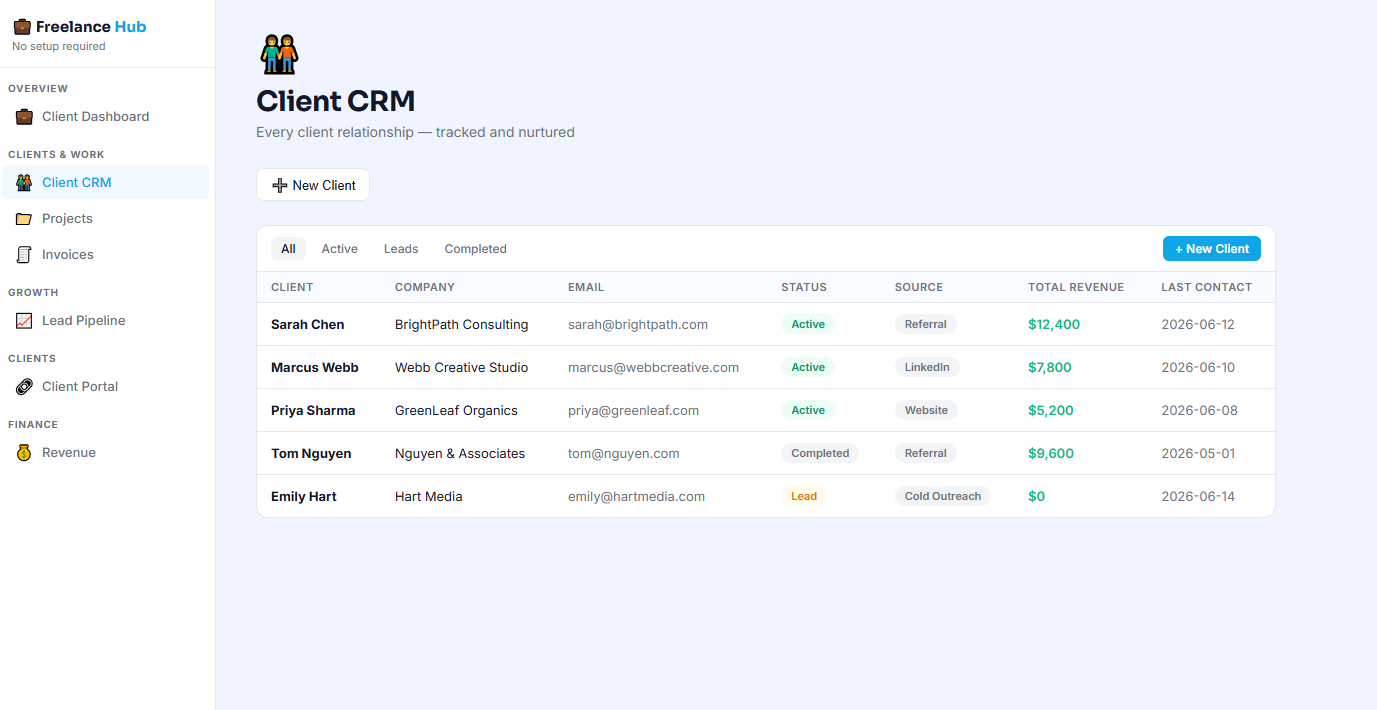The image size is (1377, 710).
Task: Click Webb Creative Studio company cell
Action: click(462, 367)
